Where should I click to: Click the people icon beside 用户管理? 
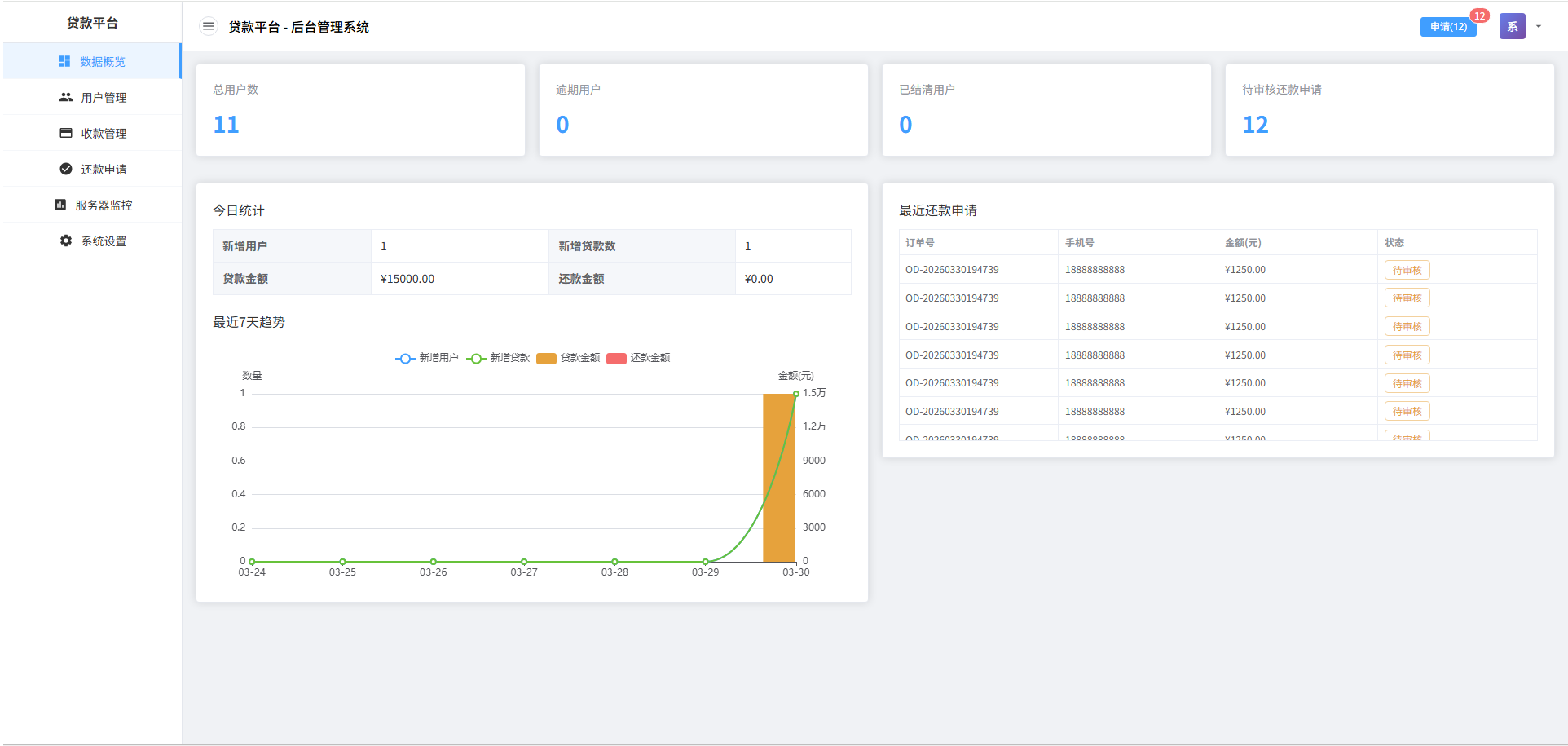point(66,98)
